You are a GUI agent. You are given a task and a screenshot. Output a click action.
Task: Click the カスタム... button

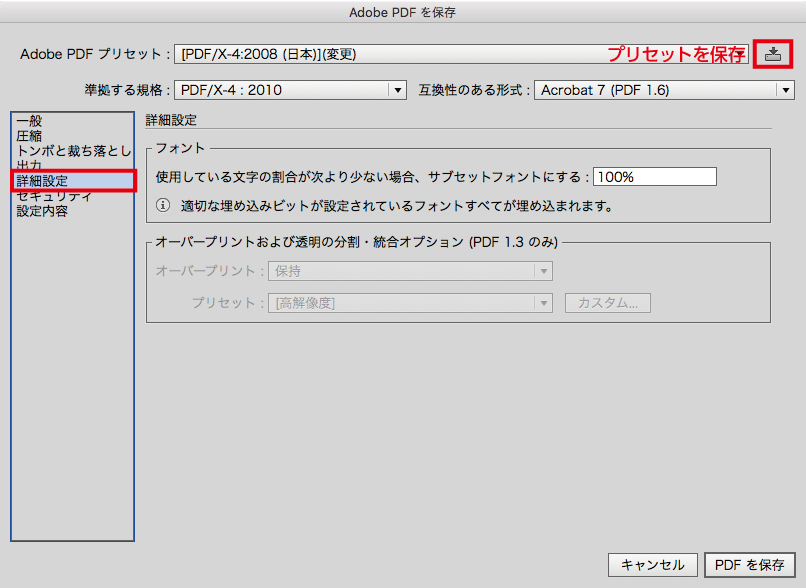pyautogui.click(x=608, y=303)
